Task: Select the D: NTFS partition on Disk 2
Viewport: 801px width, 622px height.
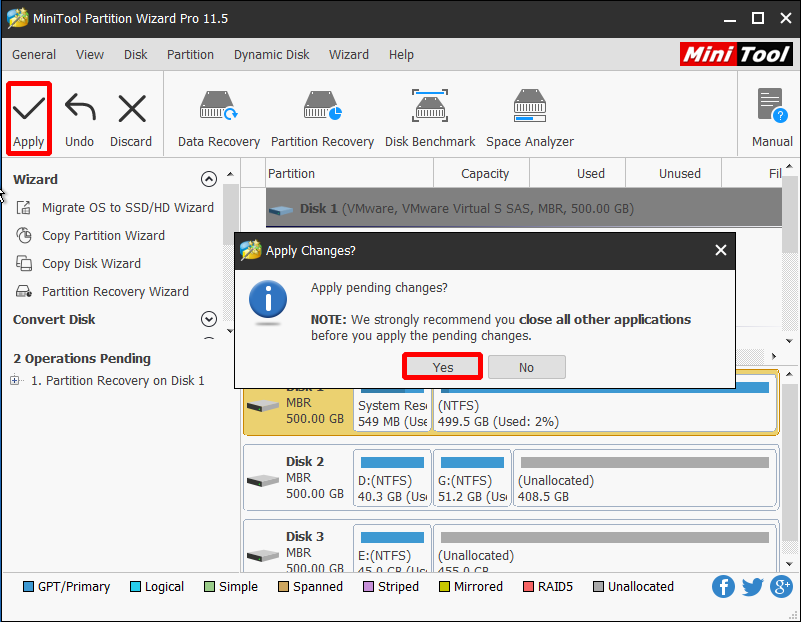Action: [x=392, y=478]
